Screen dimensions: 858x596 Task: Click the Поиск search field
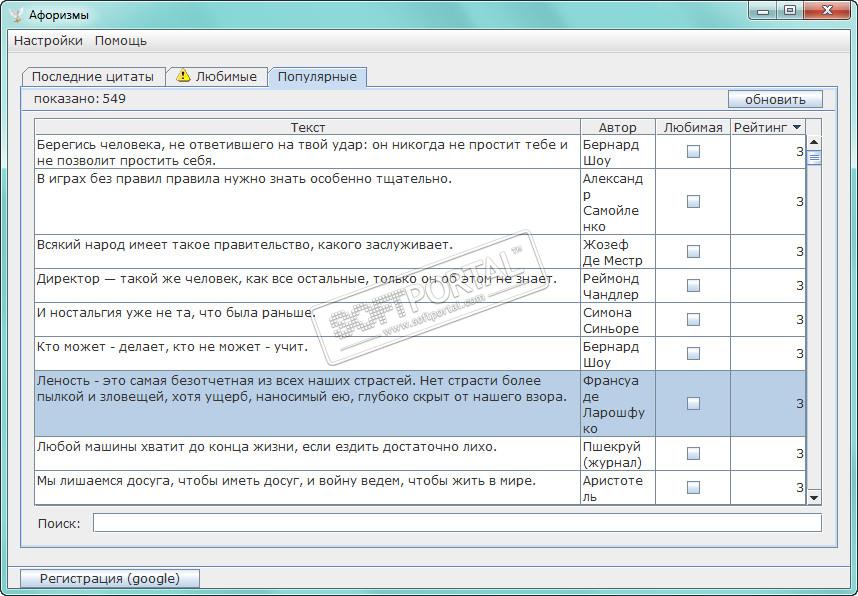457,523
